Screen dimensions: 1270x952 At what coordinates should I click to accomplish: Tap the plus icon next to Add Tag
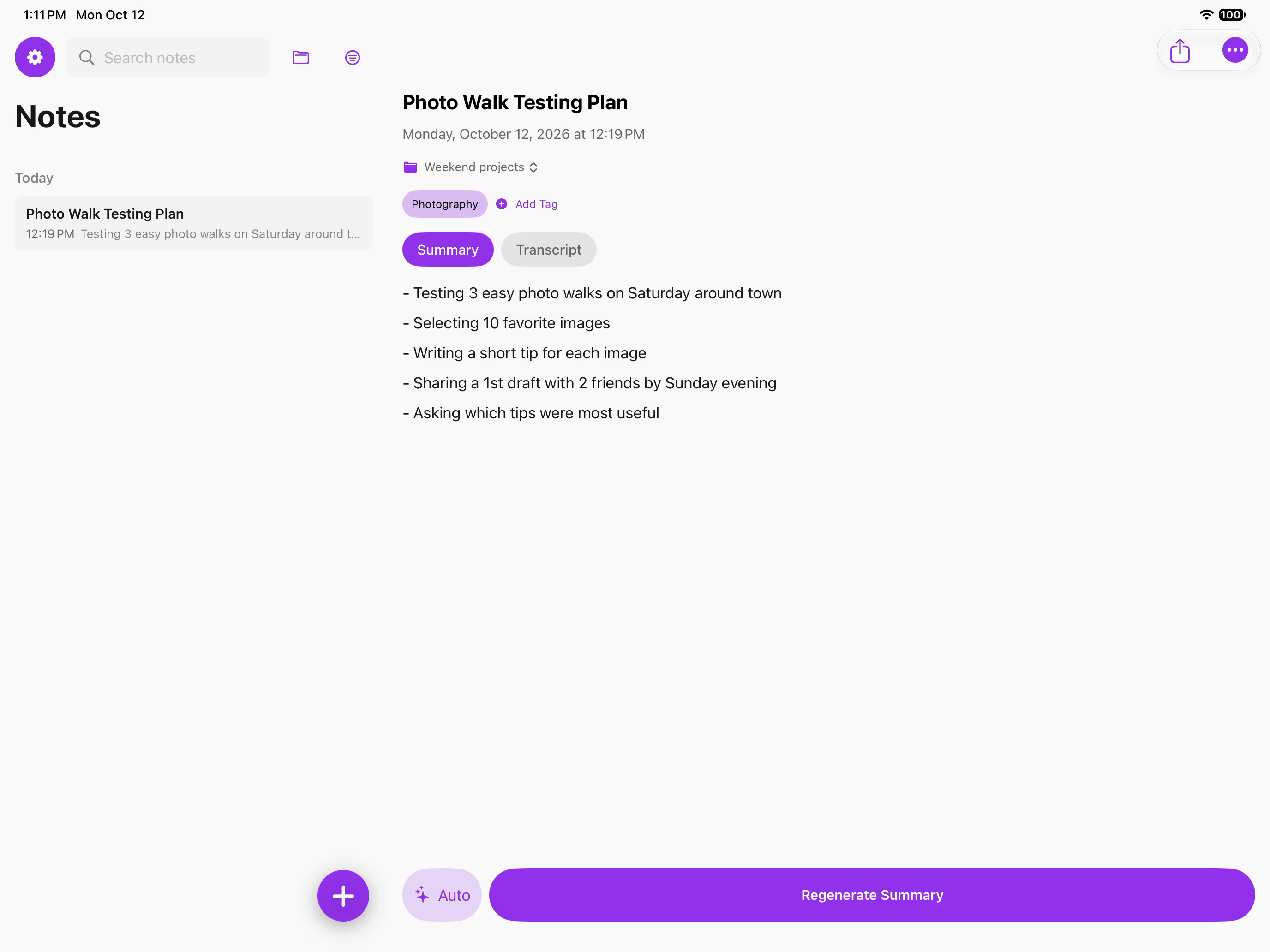click(501, 204)
